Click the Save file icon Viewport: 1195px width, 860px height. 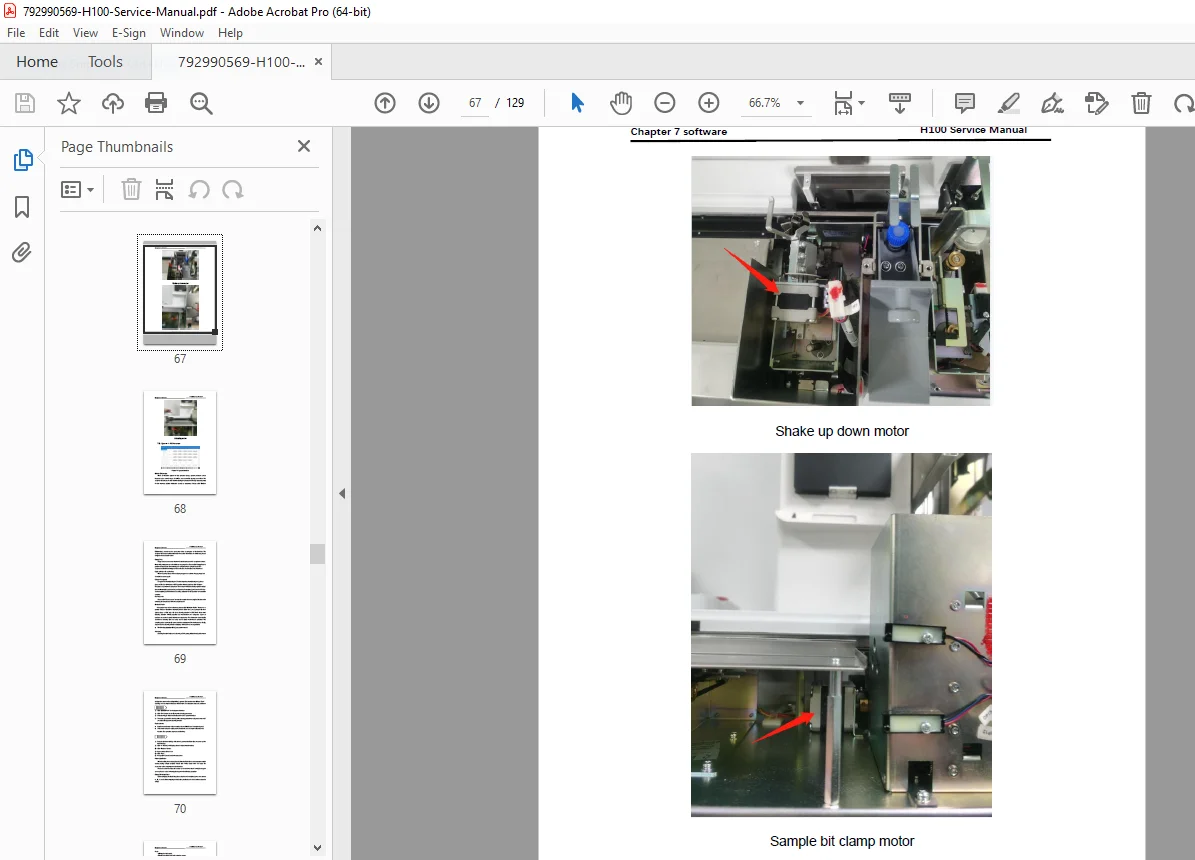click(25, 103)
